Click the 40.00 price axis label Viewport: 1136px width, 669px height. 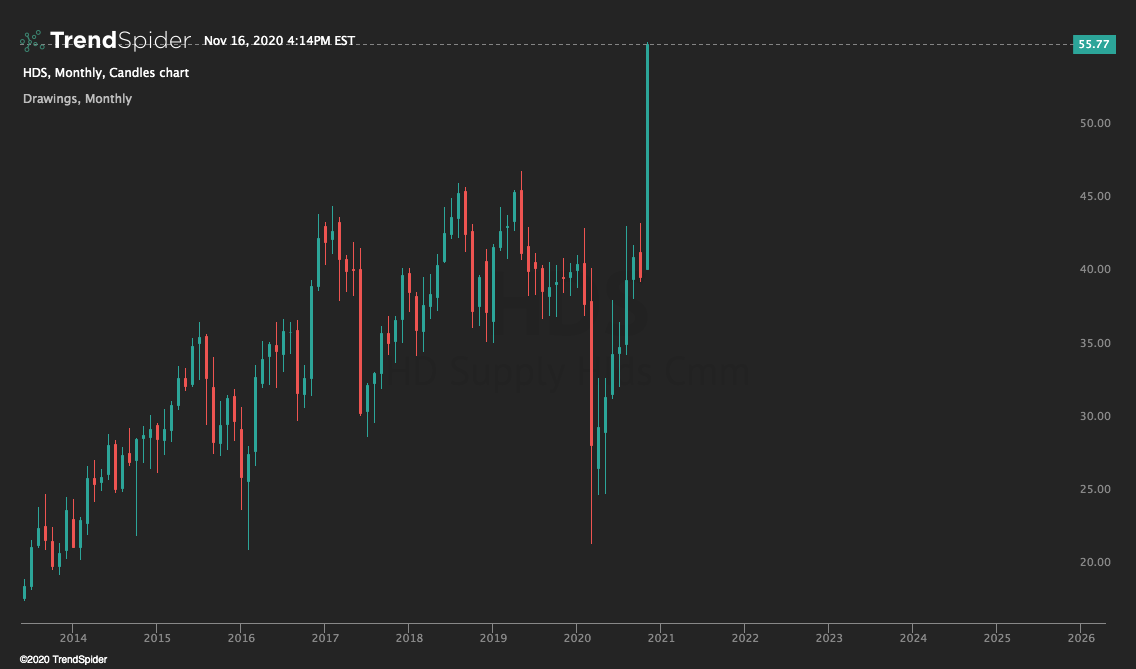(1095, 269)
